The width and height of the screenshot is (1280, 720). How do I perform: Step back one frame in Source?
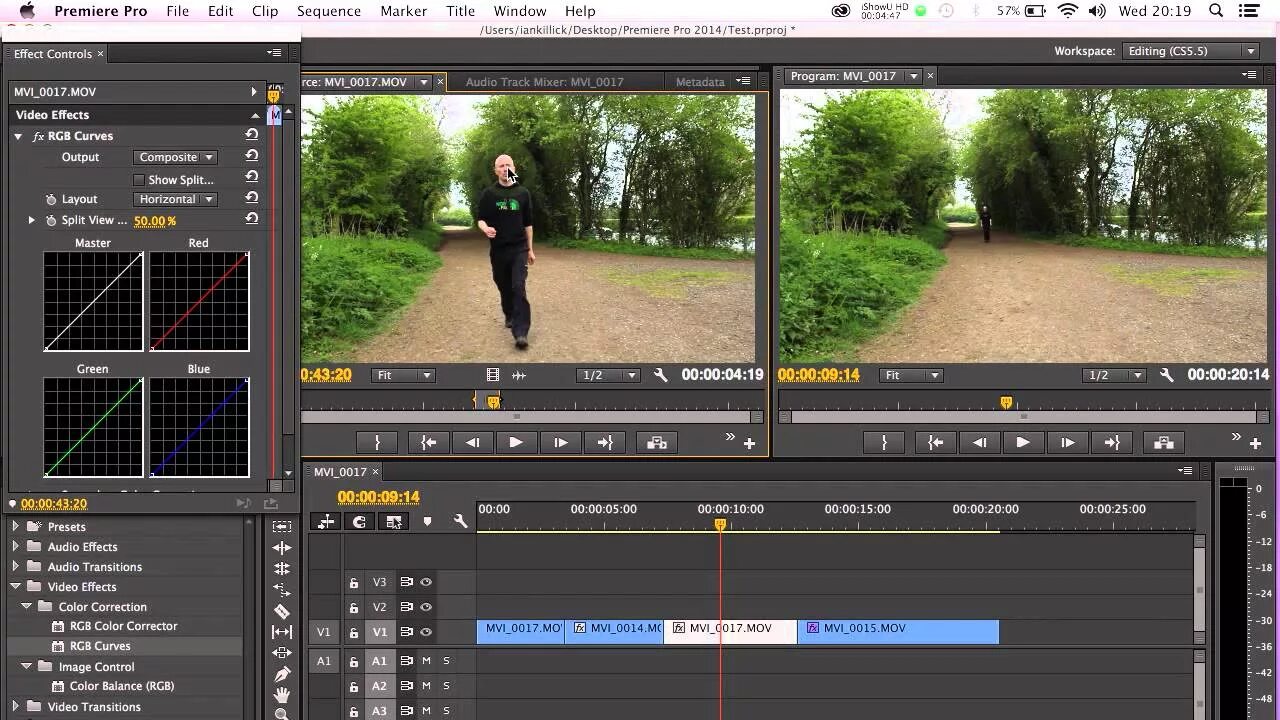pyautogui.click(x=472, y=442)
